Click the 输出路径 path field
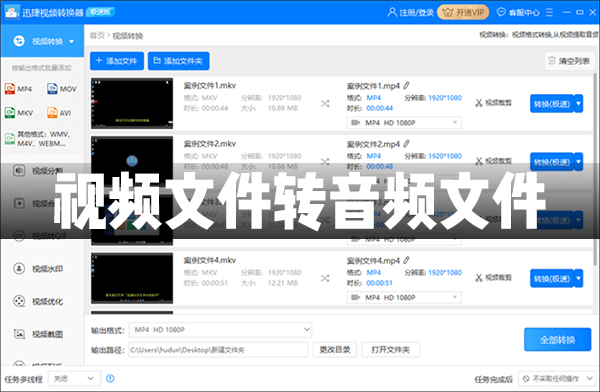Viewport: 600px width, 392px height. tap(218, 350)
